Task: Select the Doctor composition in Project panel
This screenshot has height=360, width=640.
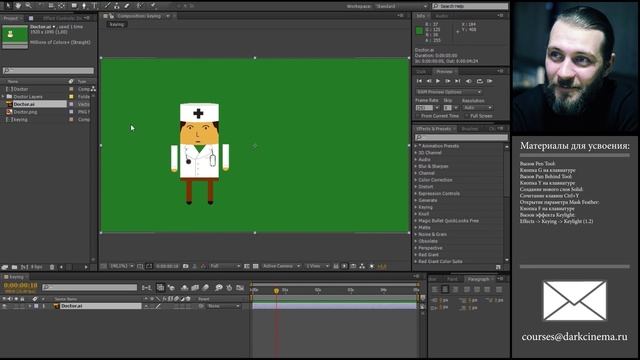Action: point(21,89)
